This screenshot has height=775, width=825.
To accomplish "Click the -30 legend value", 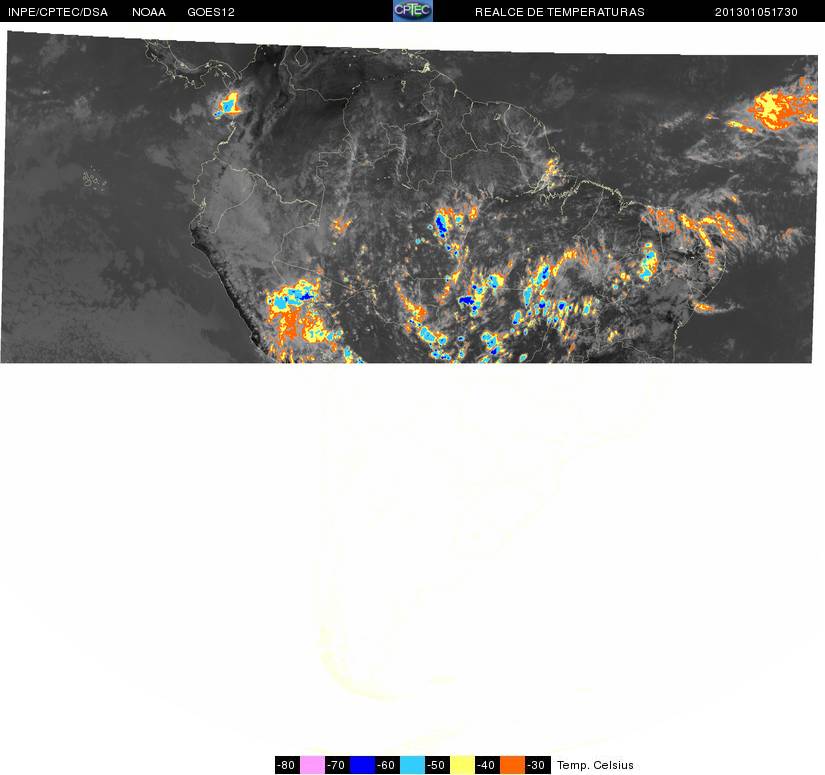I will 537,765.
